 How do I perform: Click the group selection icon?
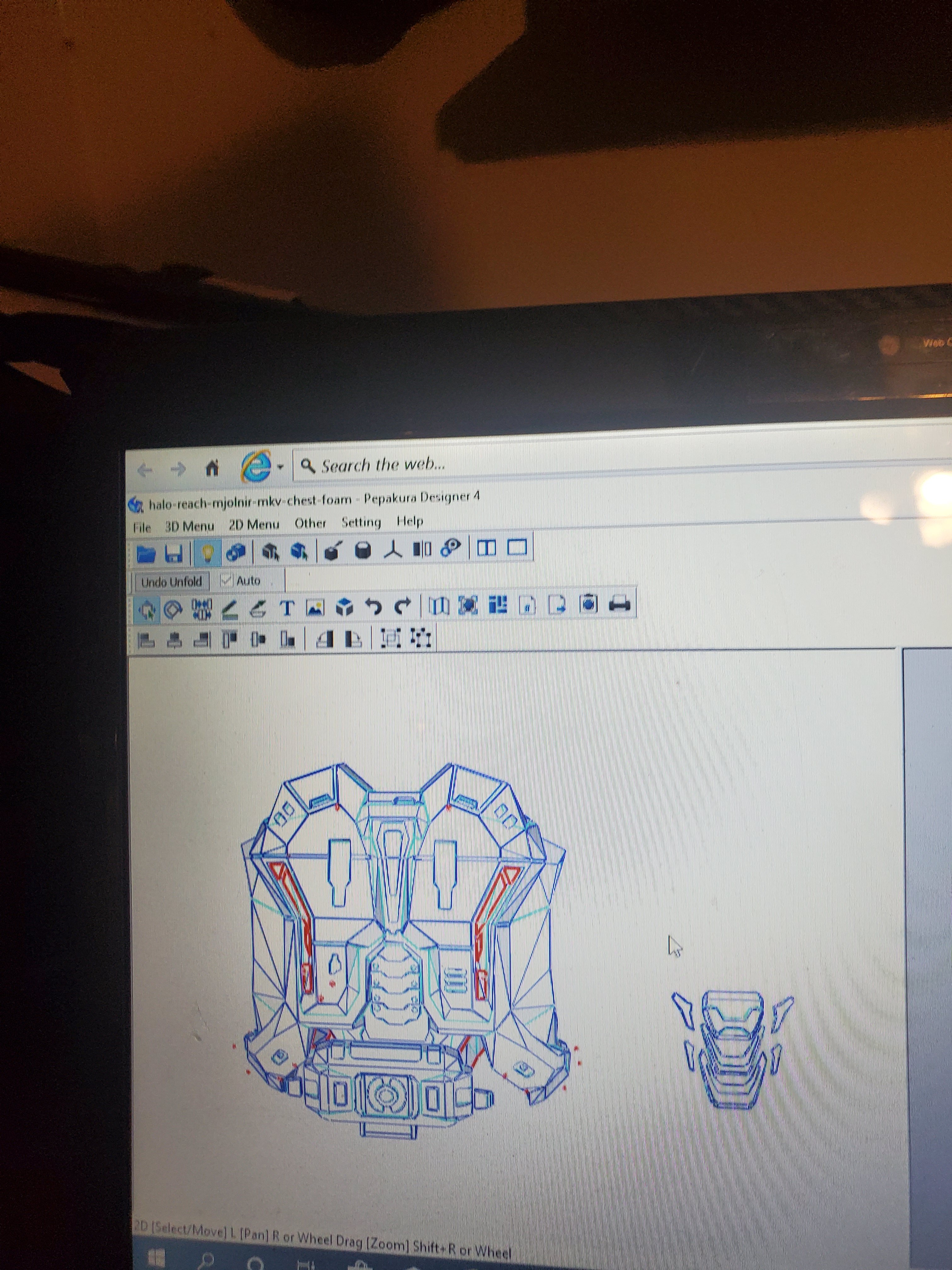[x=391, y=637]
